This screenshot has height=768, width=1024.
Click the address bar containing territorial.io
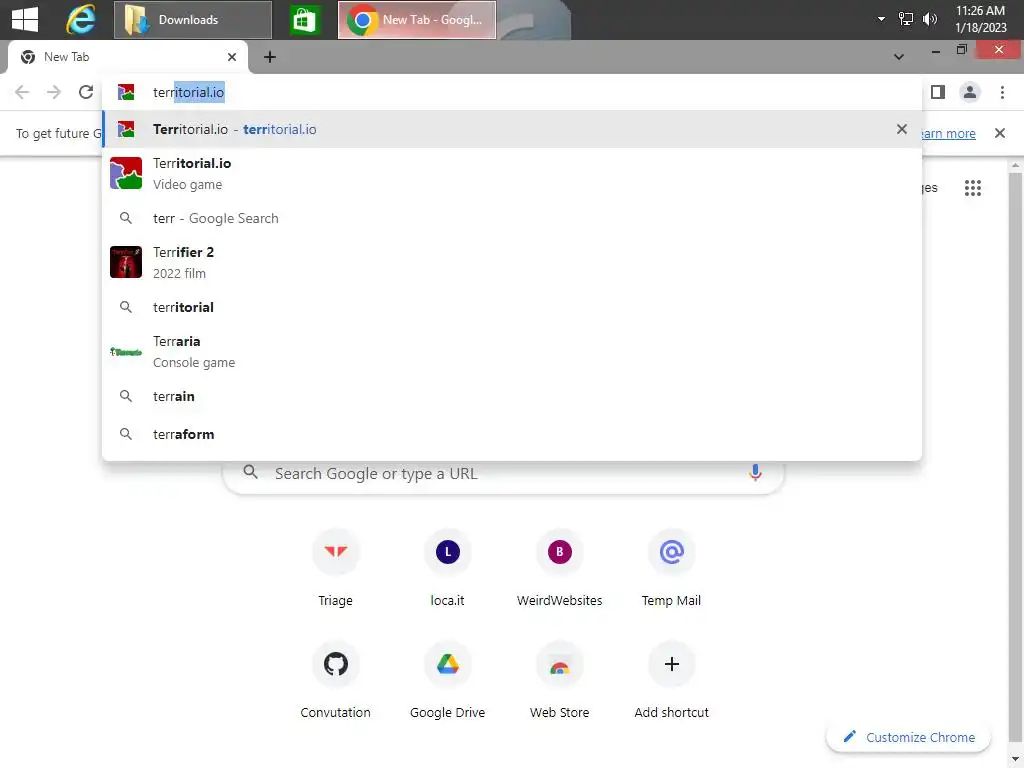512,92
